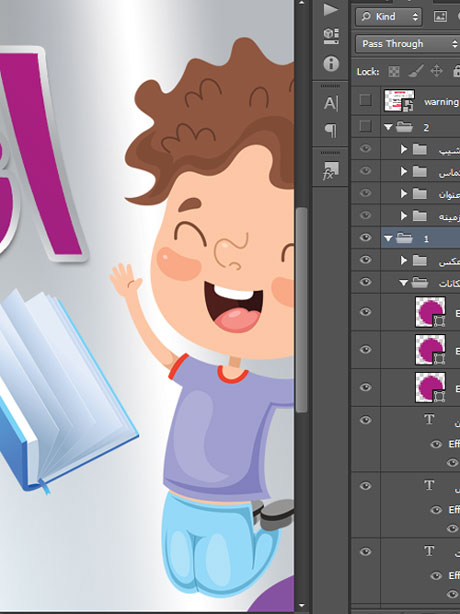Image resolution: width=460 pixels, height=614 pixels.
Task: Hide the topmost purple shape layer
Action: (365, 312)
